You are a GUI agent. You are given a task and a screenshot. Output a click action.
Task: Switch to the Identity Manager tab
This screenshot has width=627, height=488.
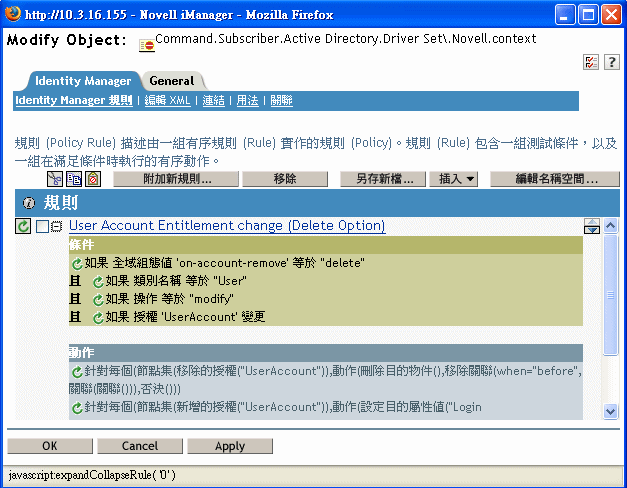coord(83,81)
